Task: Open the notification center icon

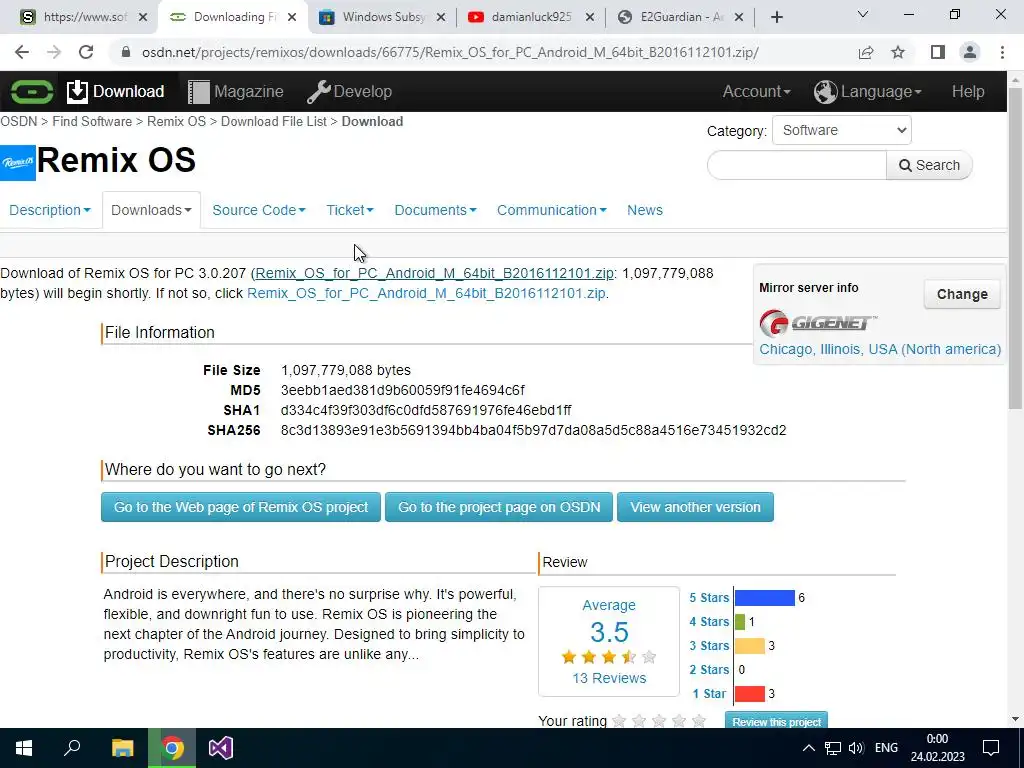Action: 991,748
